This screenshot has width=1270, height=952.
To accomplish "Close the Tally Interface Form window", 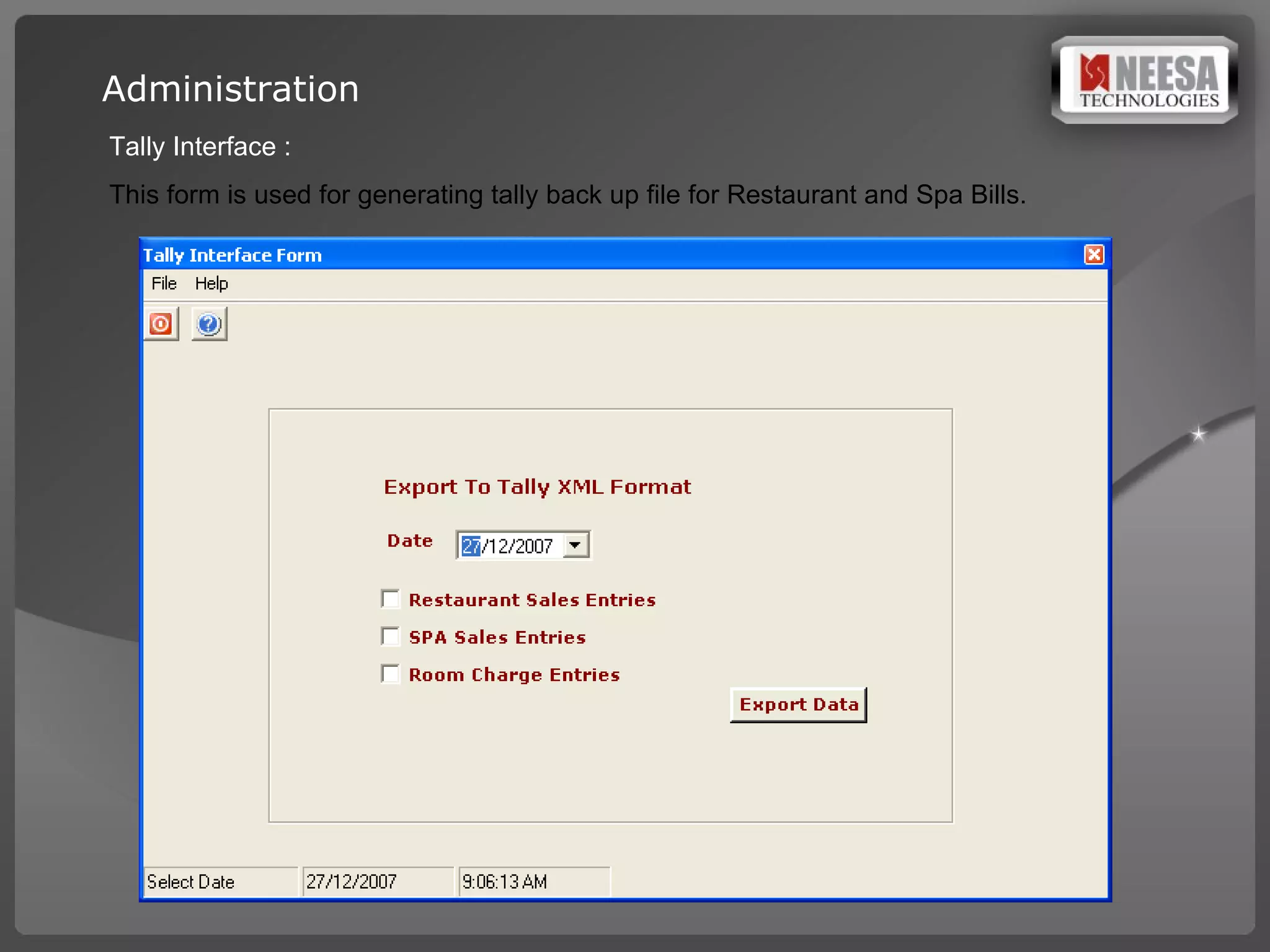I will (x=1094, y=255).
